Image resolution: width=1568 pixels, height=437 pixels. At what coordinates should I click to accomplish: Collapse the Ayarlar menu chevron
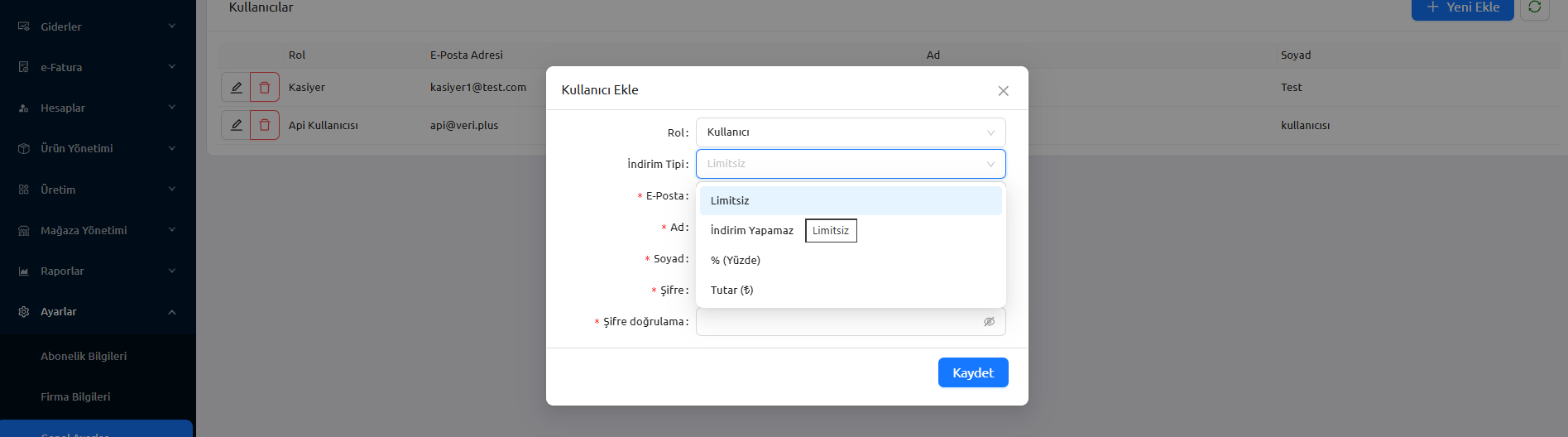coord(172,311)
